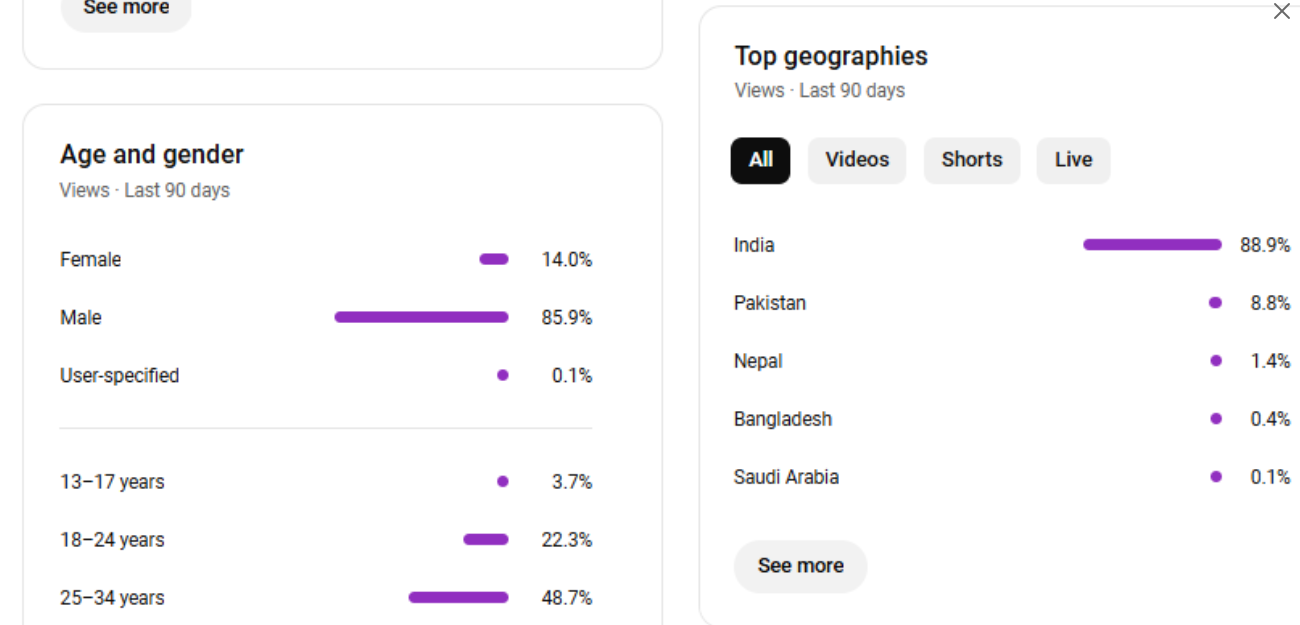The image size is (1300, 625).
Task: Switch to the Videos filter chip
Action: pos(856,160)
